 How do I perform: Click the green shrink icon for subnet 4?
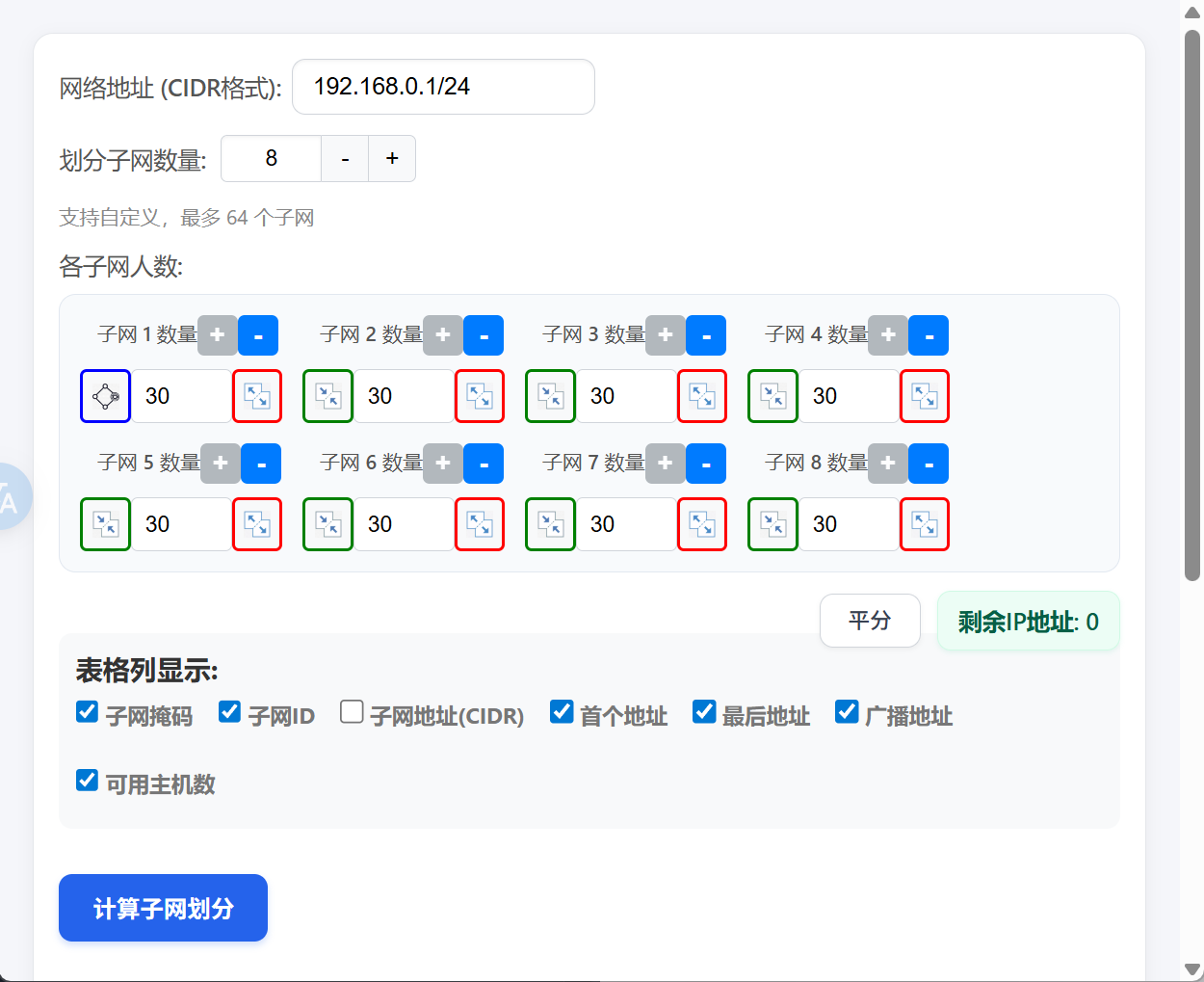772,396
